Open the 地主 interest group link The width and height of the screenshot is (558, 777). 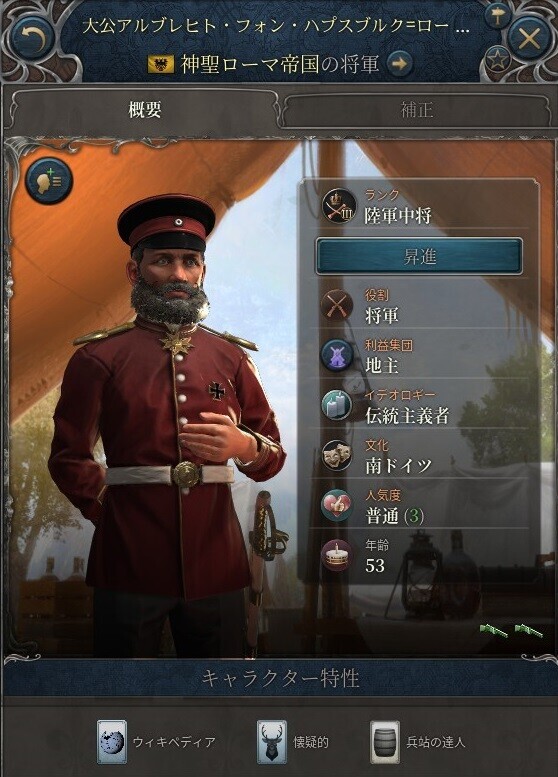[382, 366]
